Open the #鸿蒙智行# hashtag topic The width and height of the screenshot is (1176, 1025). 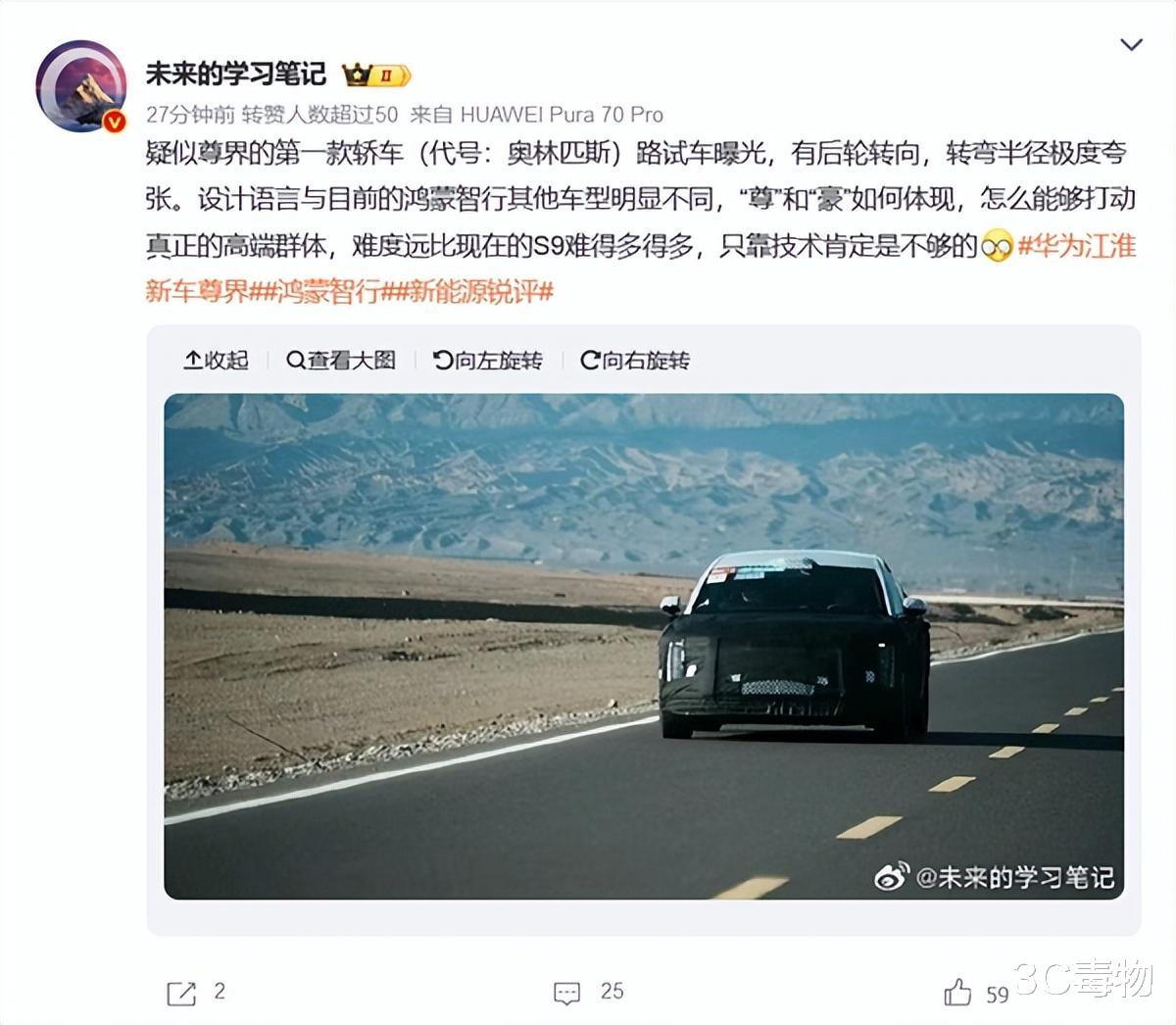[318, 291]
